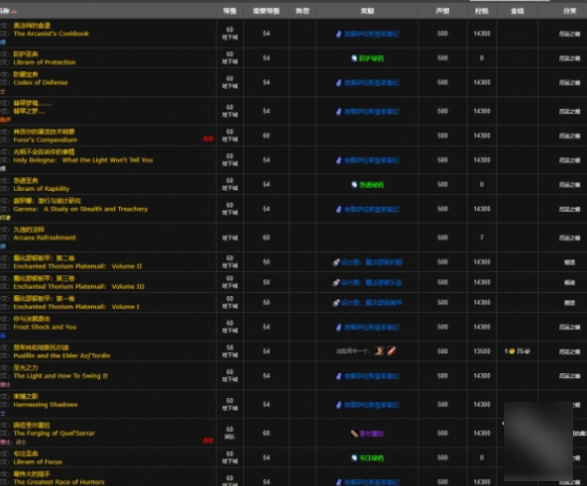Viewport: 587px width, 486px height.
Task: Open the green reward link in Libram of Focus row
Action: [x=371, y=458]
